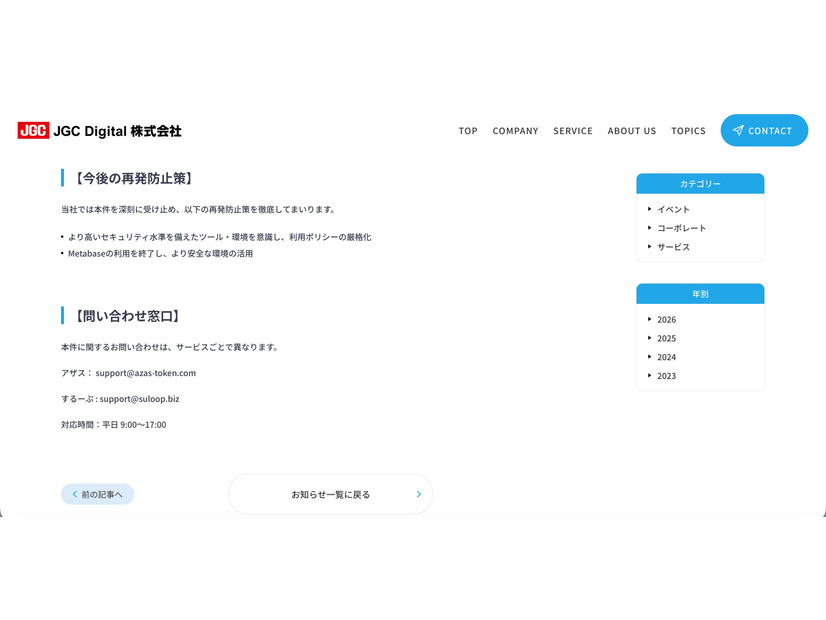This screenshot has width=826, height=620.
Task: Click the text 対応時間：平日 9:00〜17:00
Action: click(x=113, y=425)
